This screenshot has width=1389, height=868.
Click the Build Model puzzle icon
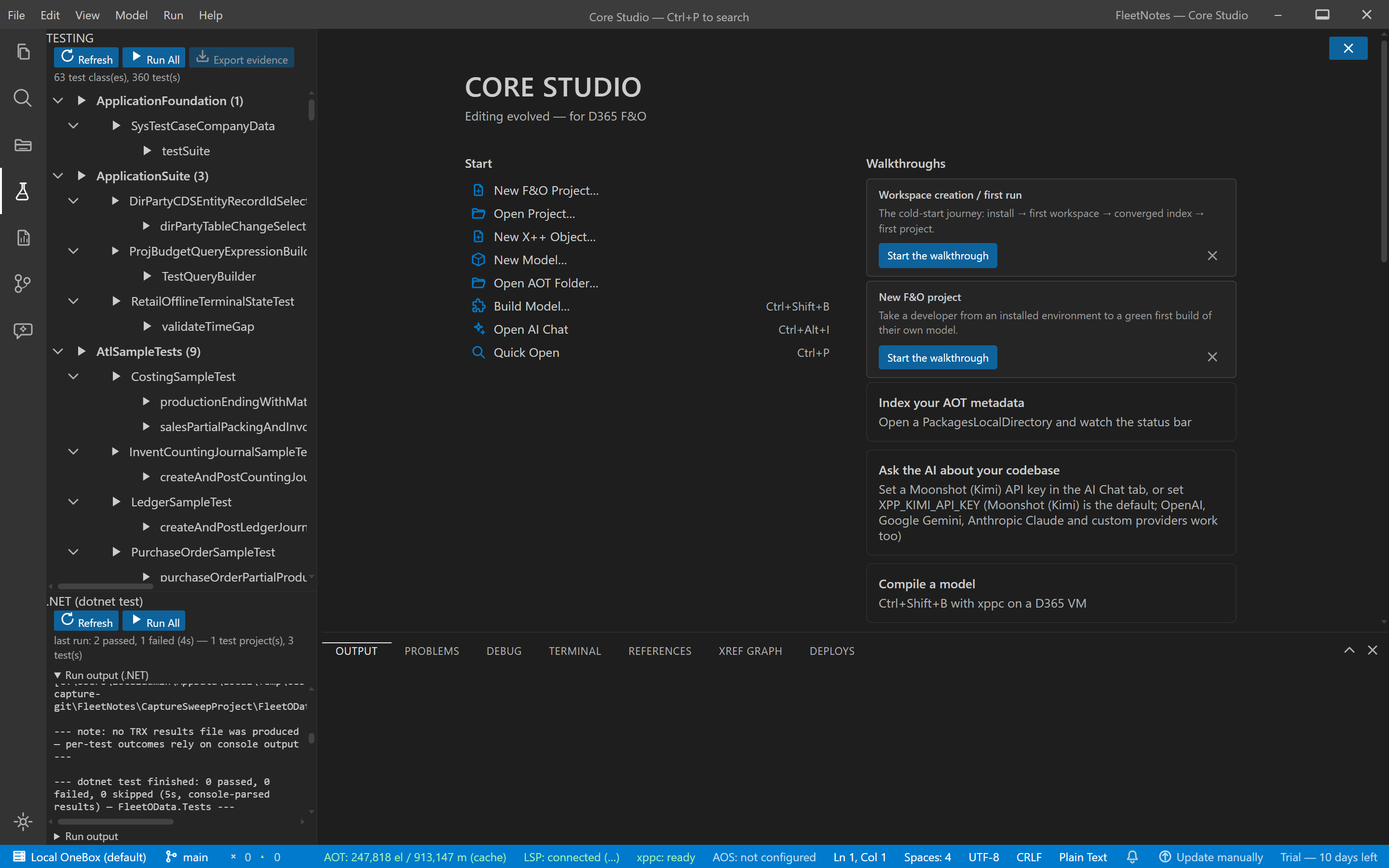tap(478, 306)
